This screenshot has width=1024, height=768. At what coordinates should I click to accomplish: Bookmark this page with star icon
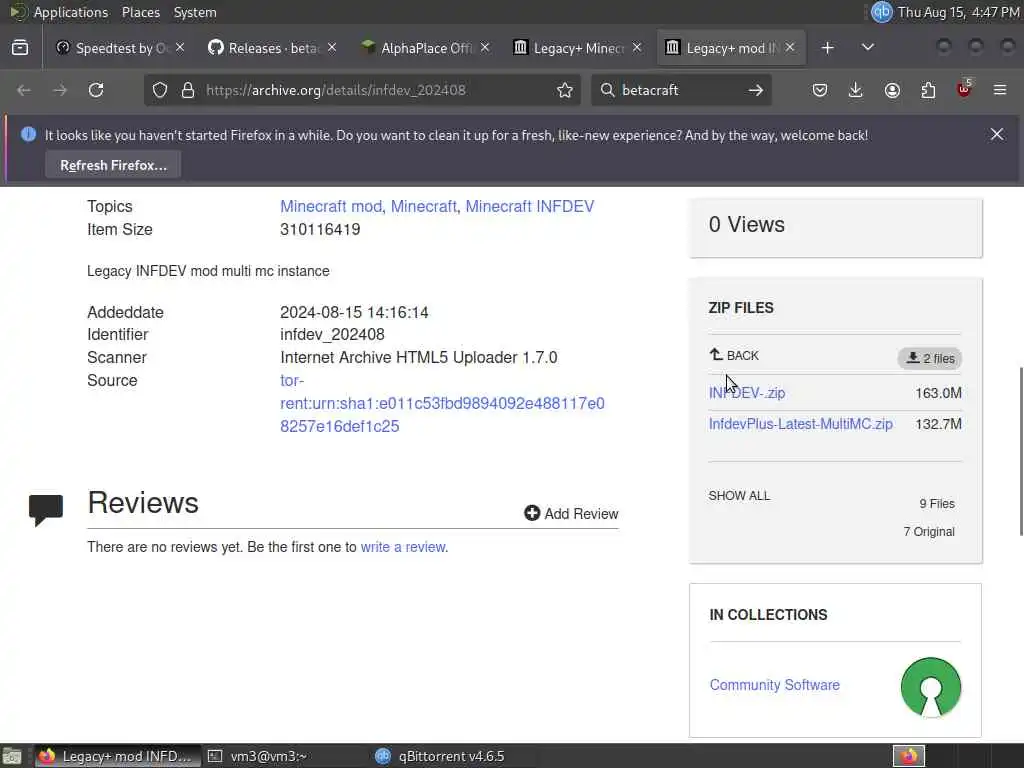[x=565, y=90]
